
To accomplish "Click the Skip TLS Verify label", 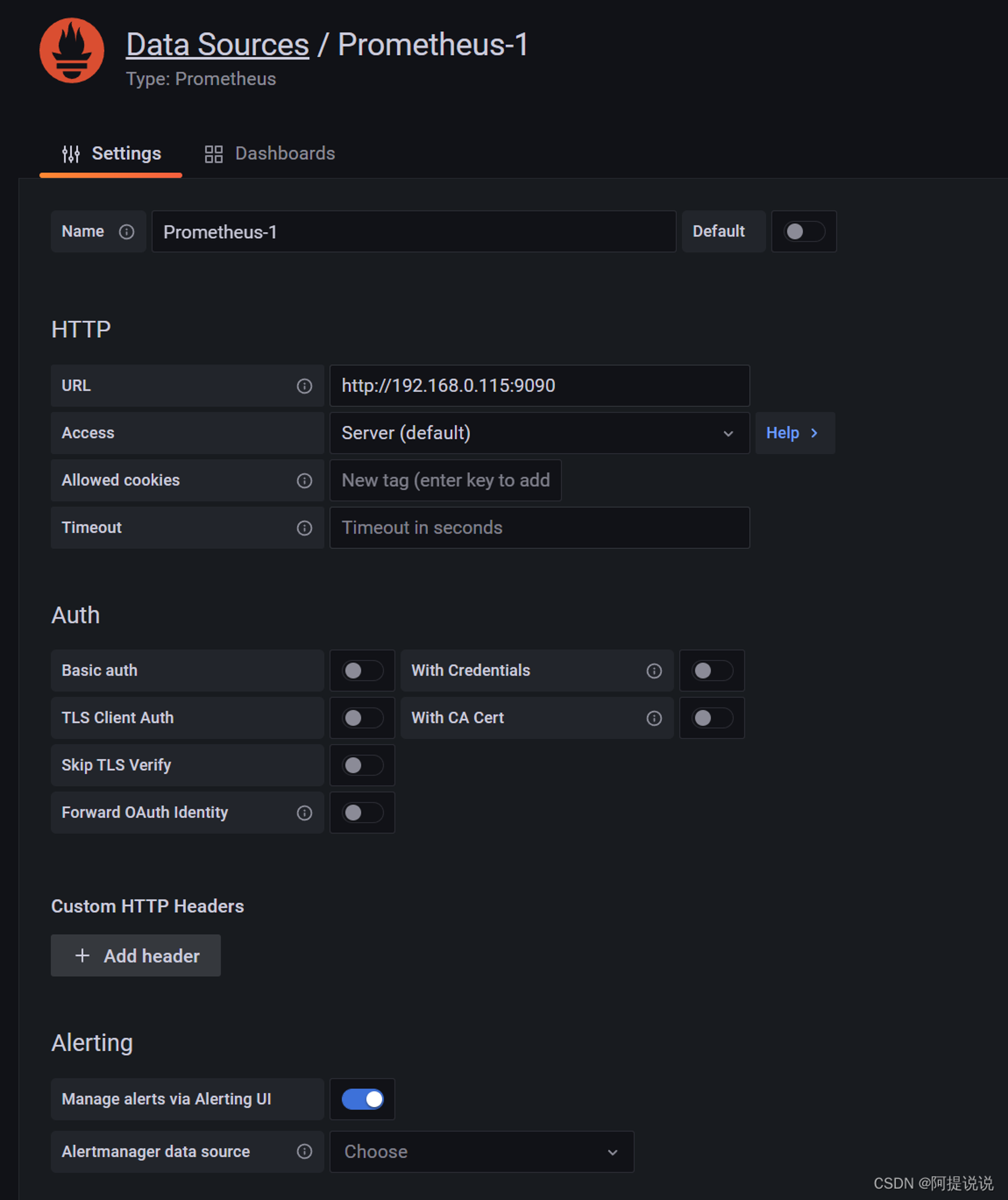I will click(116, 765).
